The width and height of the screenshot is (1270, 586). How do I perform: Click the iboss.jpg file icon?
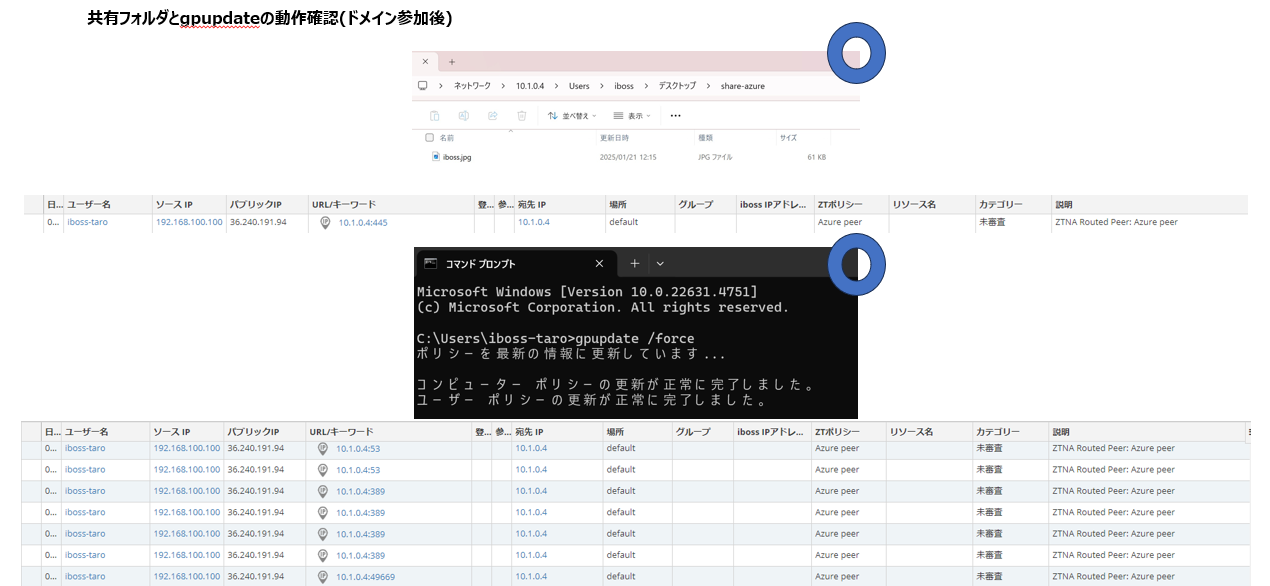click(436, 157)
